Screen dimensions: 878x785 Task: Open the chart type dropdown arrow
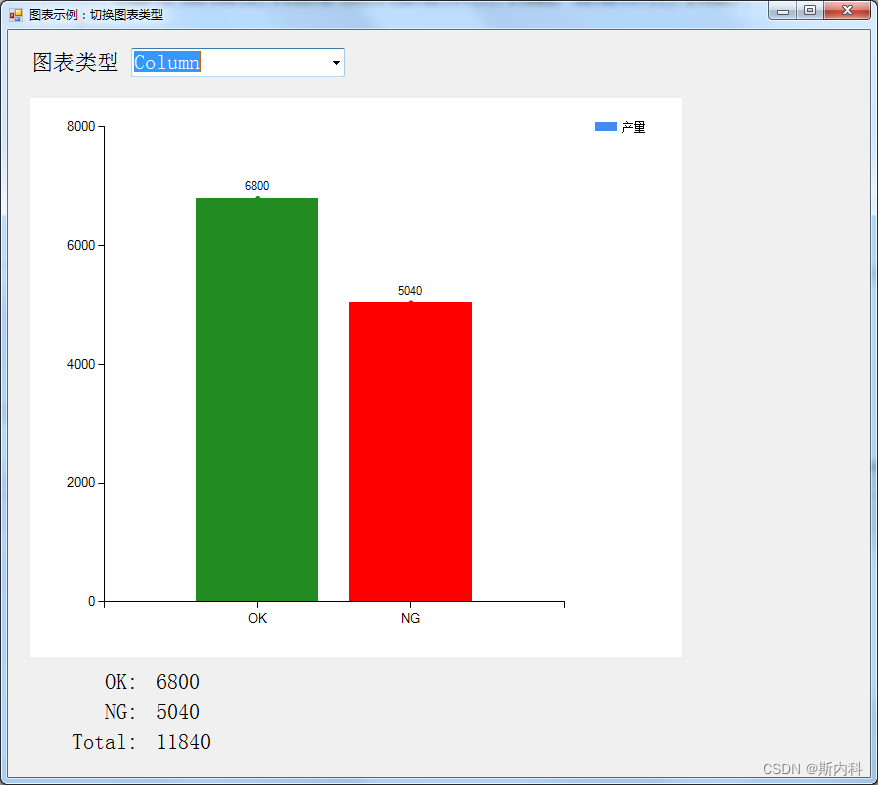336,63
